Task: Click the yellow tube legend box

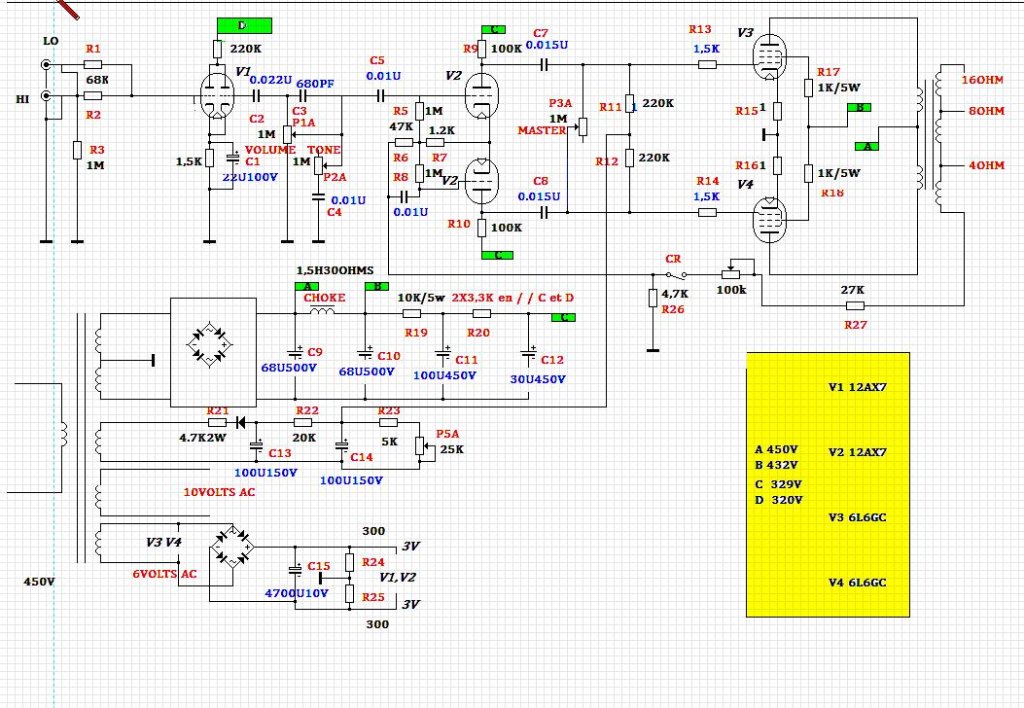Action: tap(828, 484)
